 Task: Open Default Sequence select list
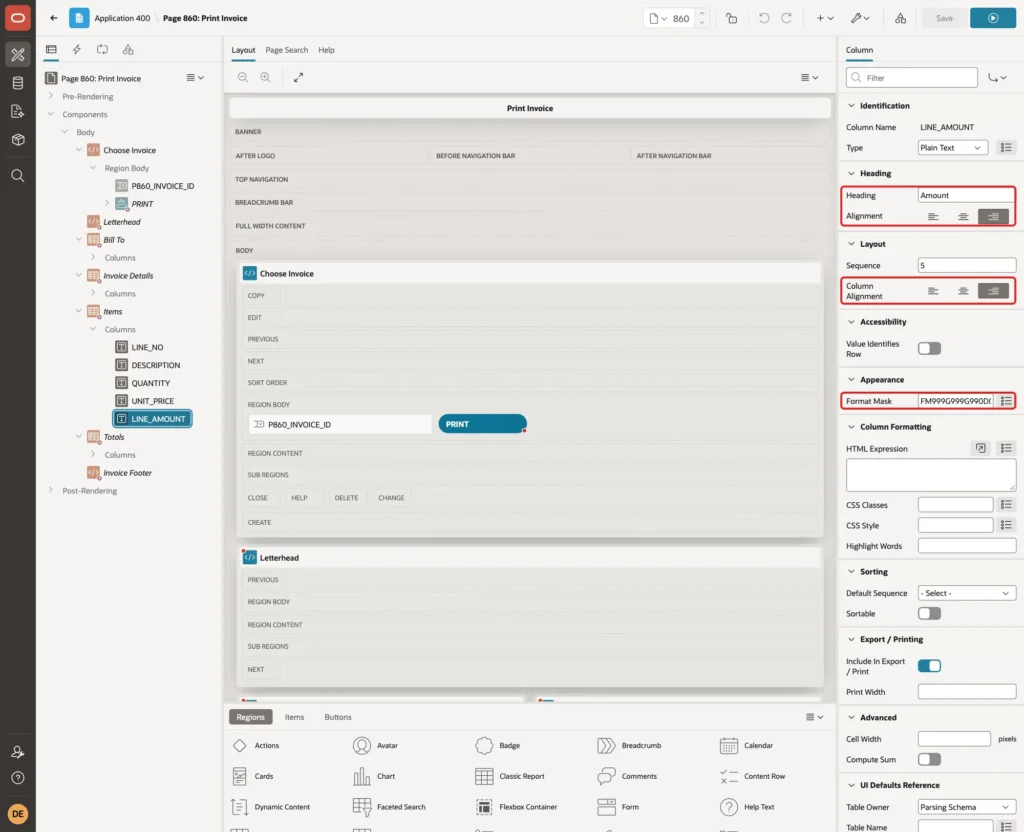coord(967,593)
